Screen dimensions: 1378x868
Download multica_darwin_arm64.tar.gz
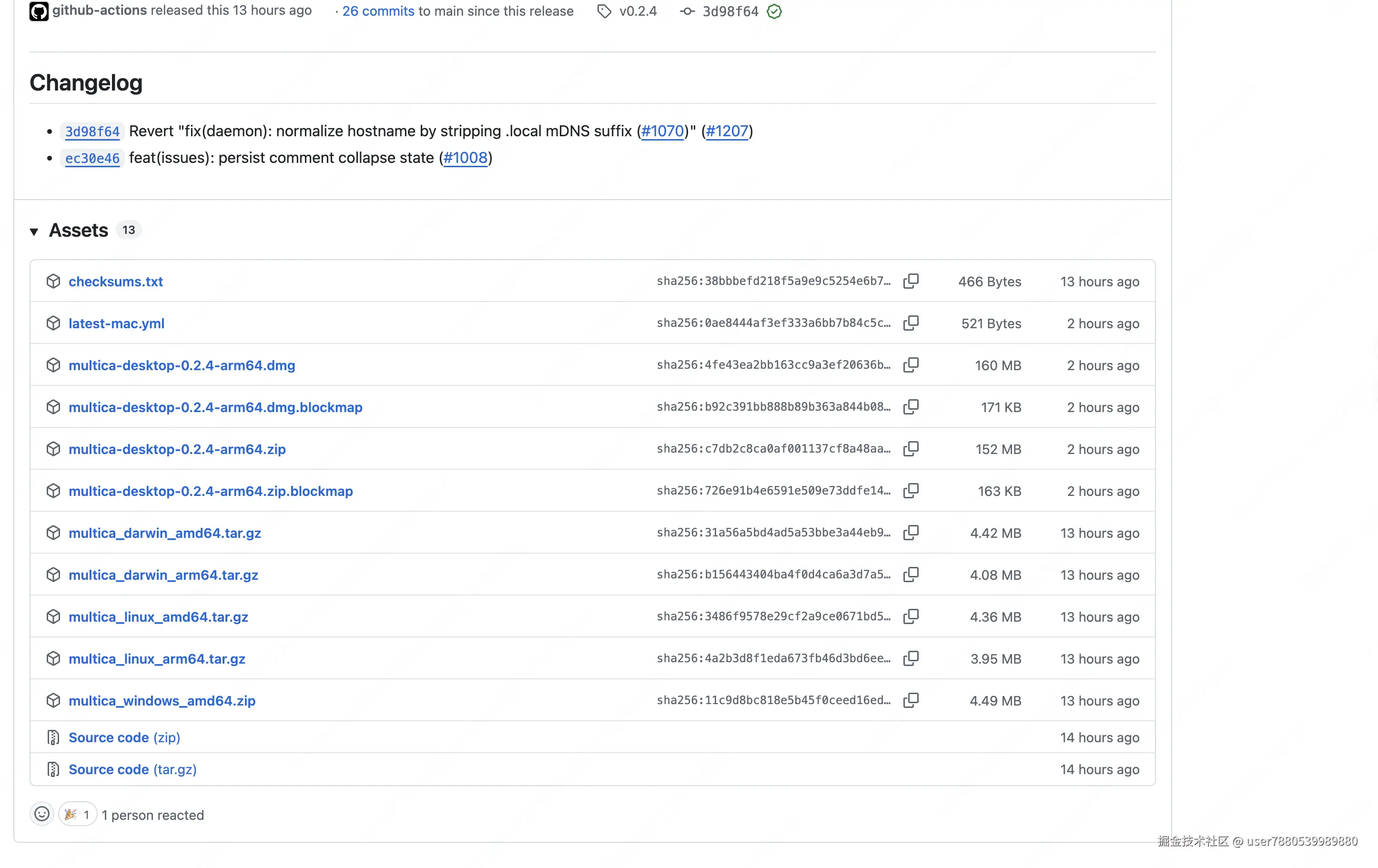[x=163, y=575]
